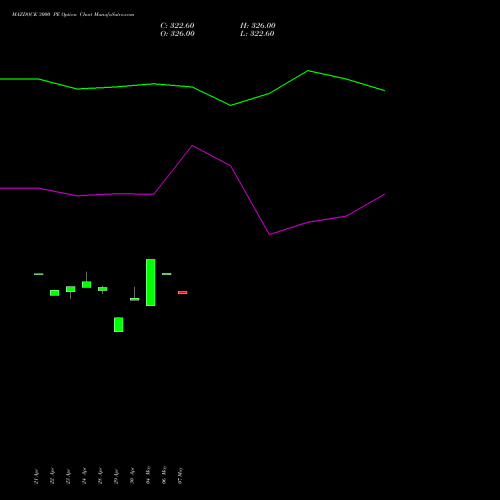Click the MAZDOCK PE Option chart title
Viewport: 500px width, 500px height.
(x=73, y=15)
